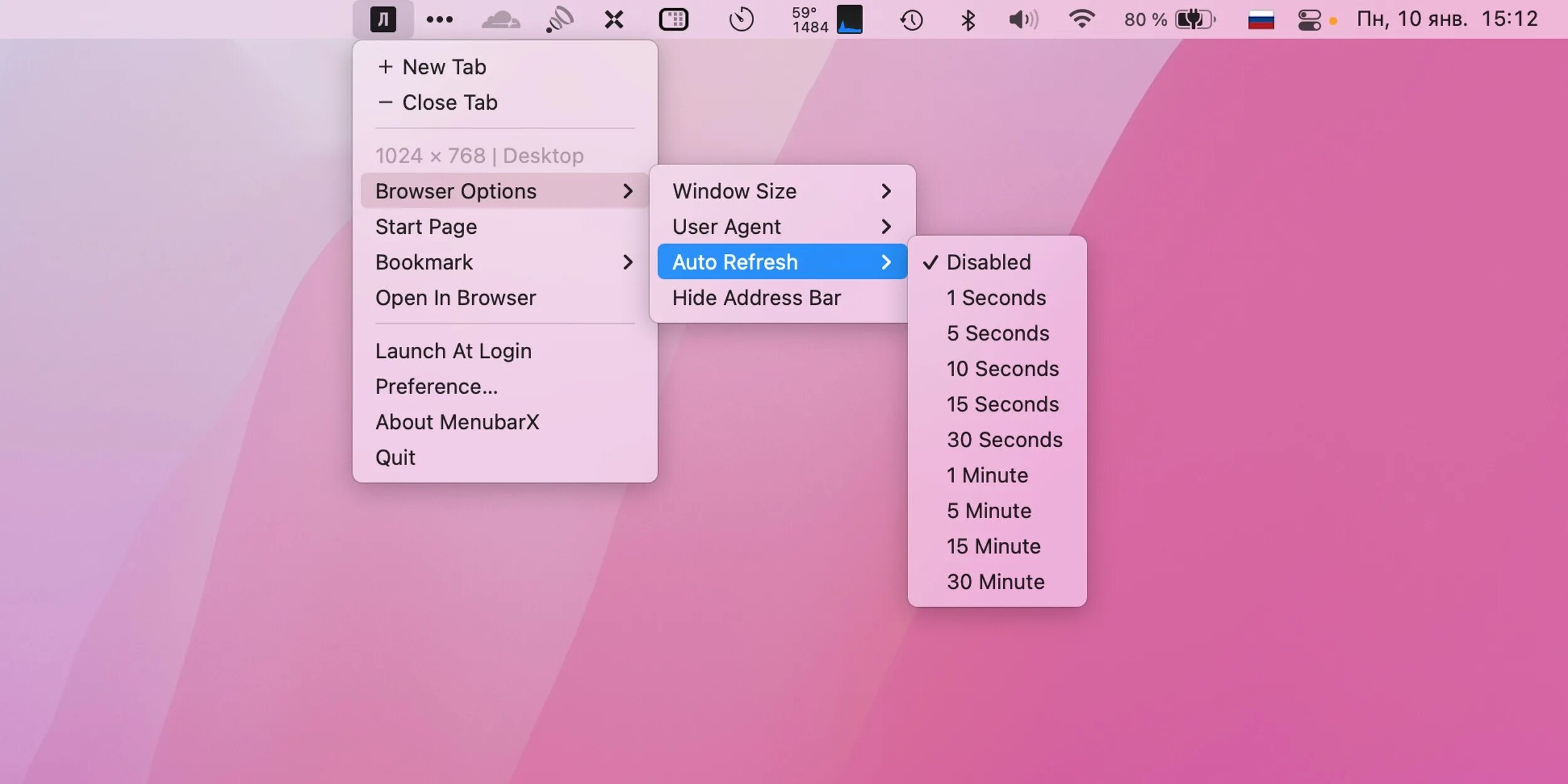Click the volume speaker icon
The width and height of the screenshot is (1568, 784).
[1022, 19]
